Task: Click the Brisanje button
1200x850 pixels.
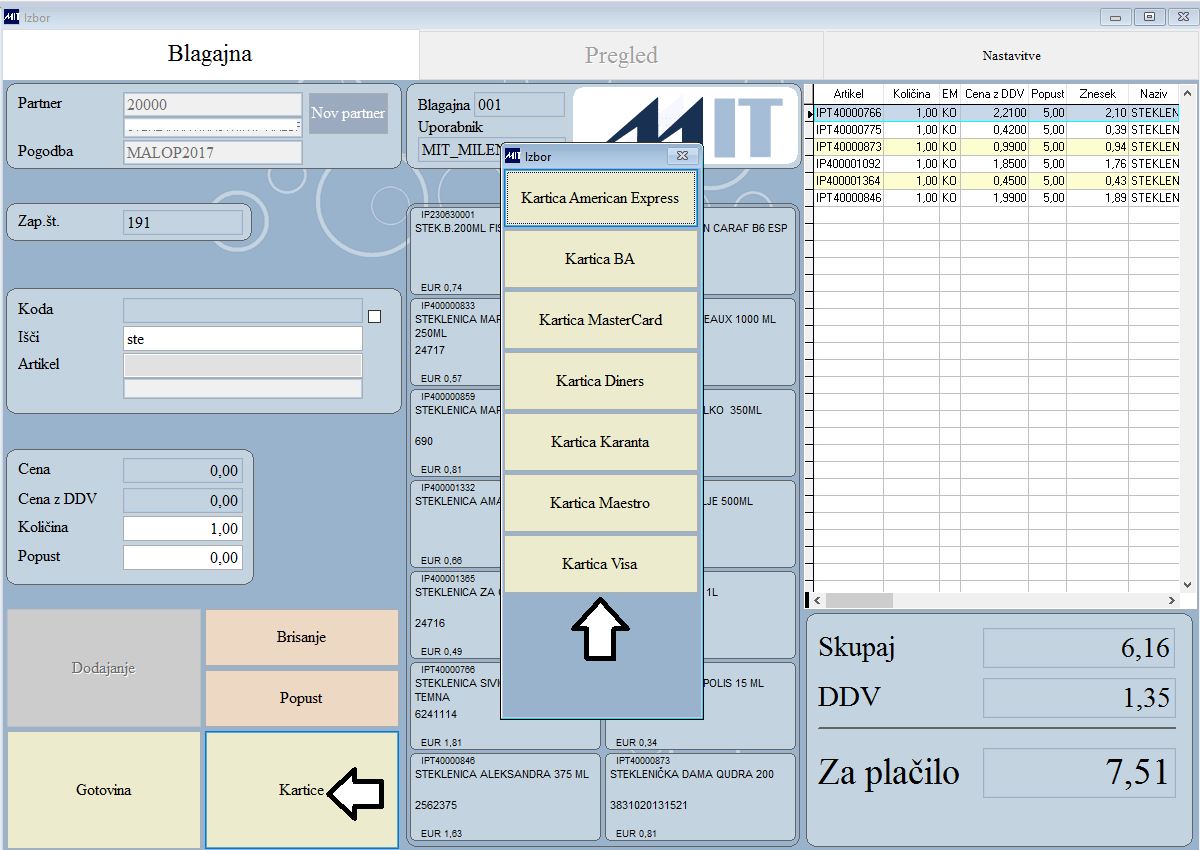Action: [301, 637]
